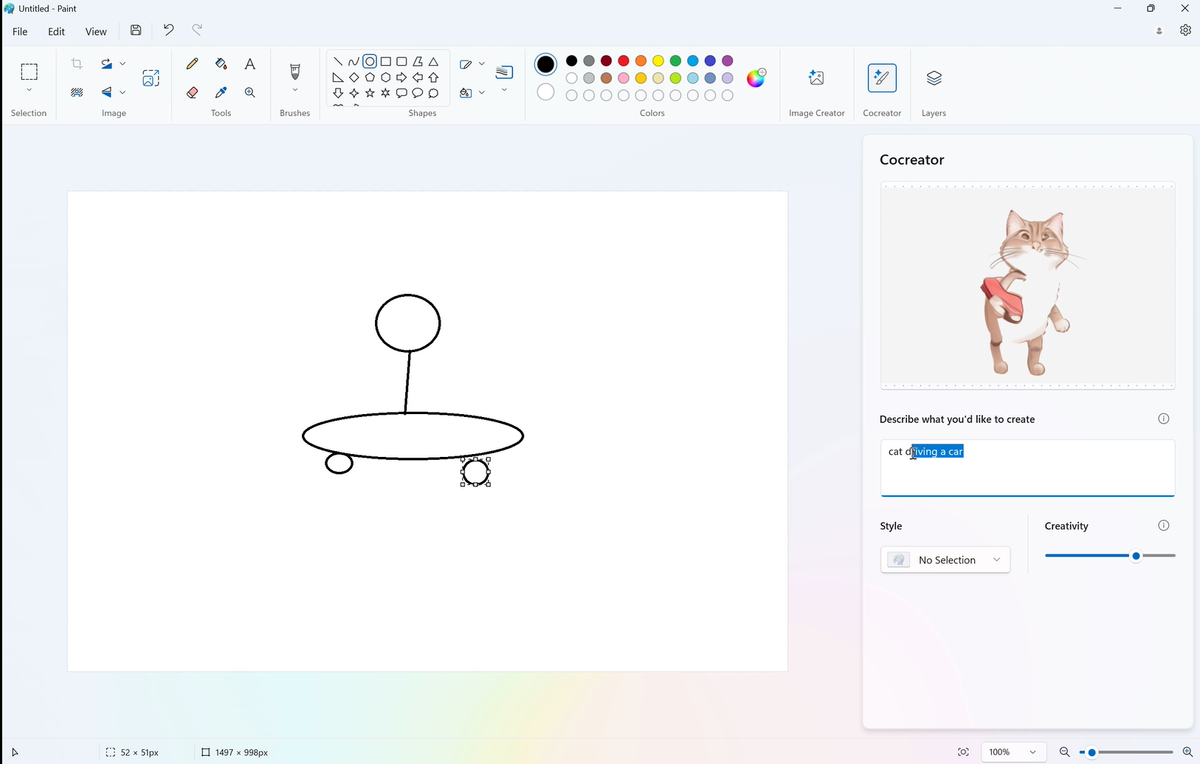Select the Right arrow shape

pos(401,78)
